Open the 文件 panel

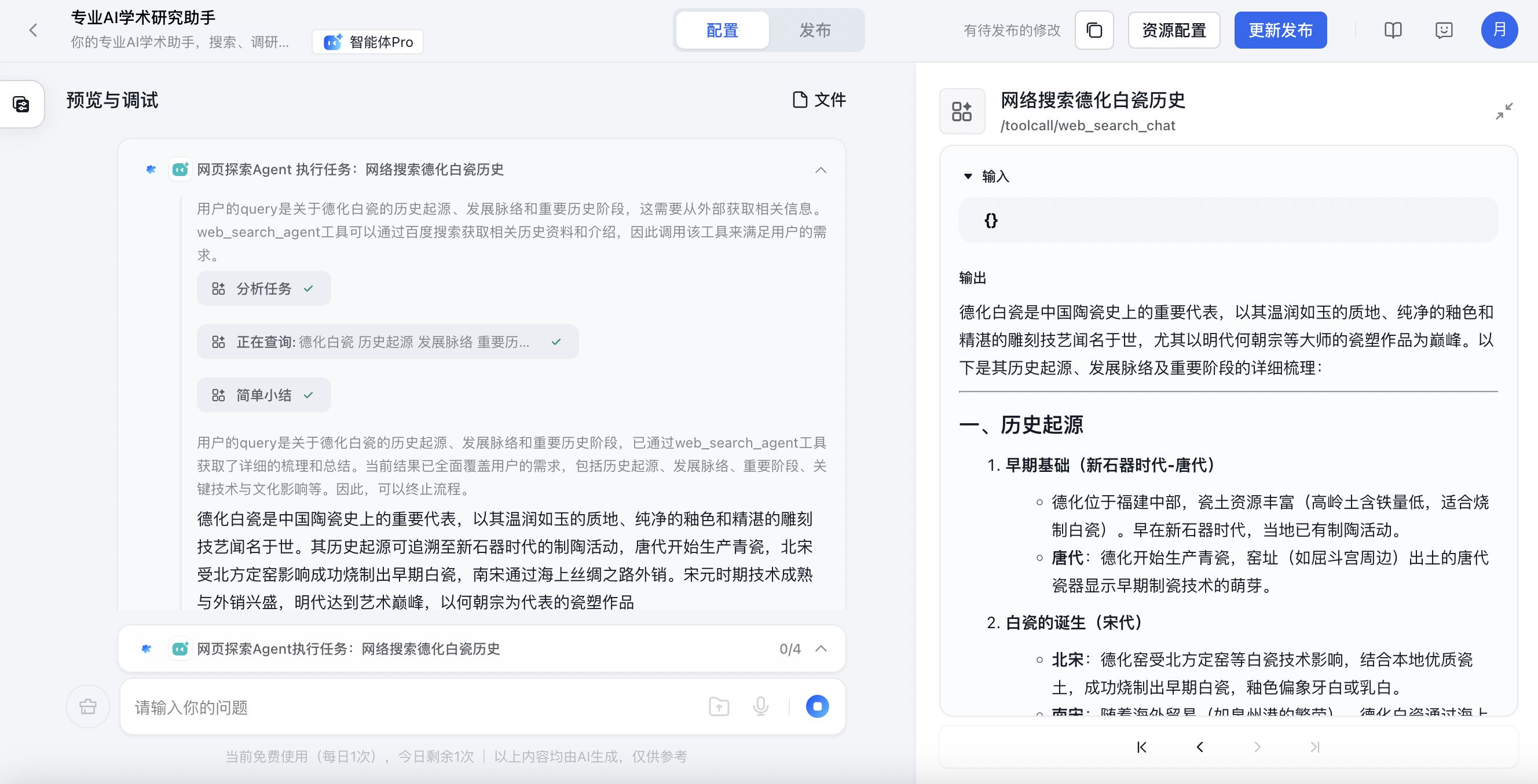pyautogui.click(x=819, y=100)
